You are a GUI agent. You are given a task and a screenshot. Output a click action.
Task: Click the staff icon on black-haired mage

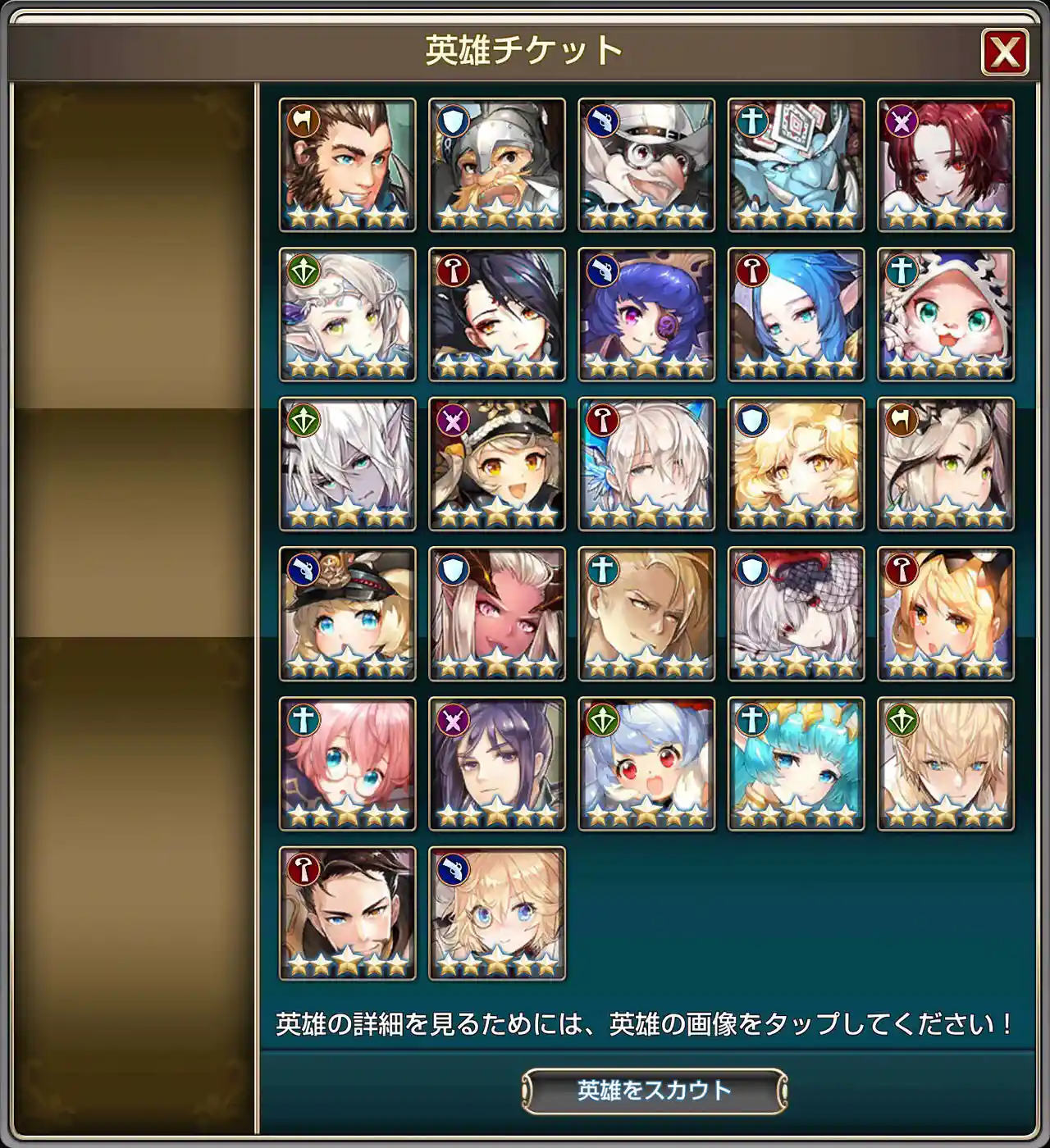pyautogui.click(x=452, y=271)
